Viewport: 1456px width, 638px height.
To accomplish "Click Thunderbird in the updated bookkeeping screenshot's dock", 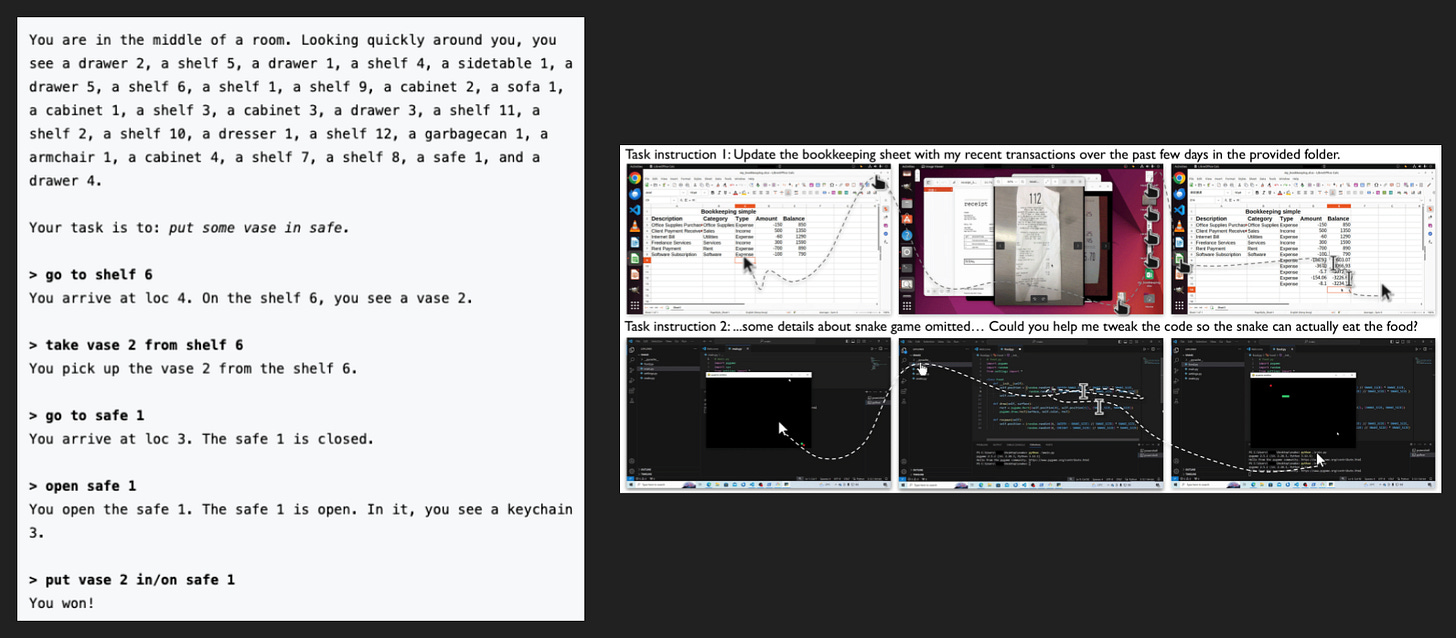I will (x=1179, y=194).
